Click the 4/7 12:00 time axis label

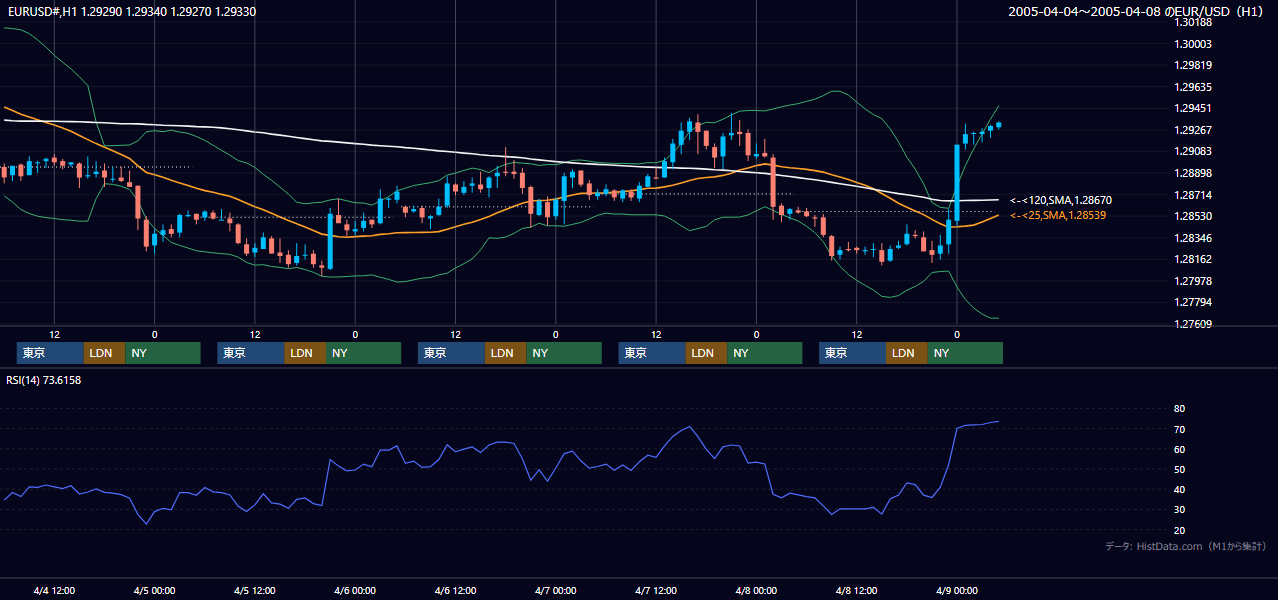[x=656, y=590]
